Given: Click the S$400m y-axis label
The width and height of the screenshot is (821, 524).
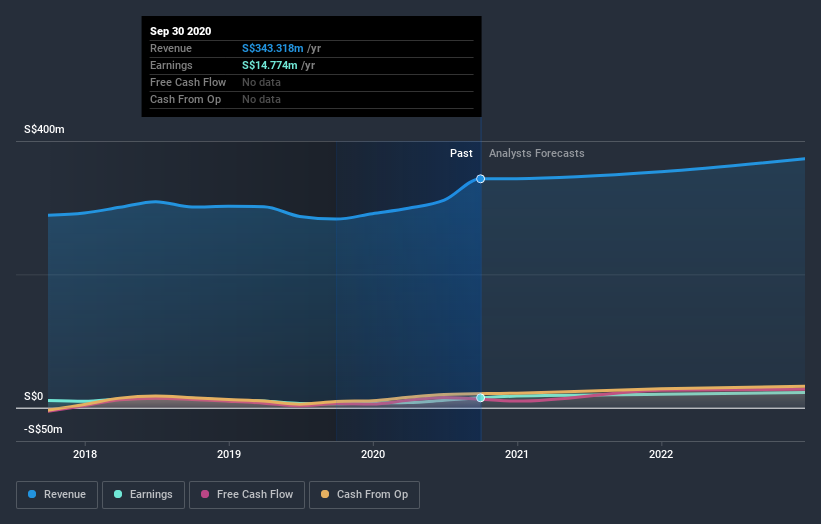Looking at the screenshot, I should click(44, 129).
